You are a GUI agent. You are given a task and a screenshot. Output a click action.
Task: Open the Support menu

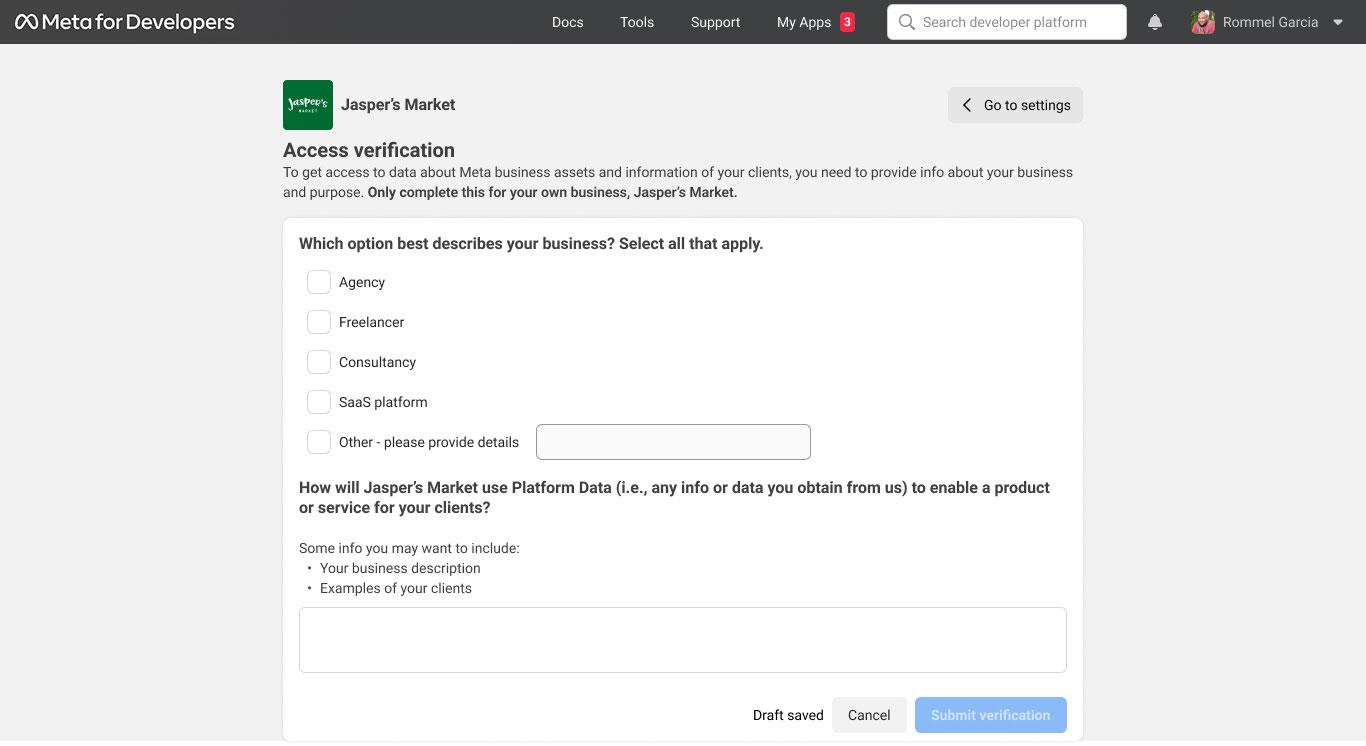pos(716,22)
